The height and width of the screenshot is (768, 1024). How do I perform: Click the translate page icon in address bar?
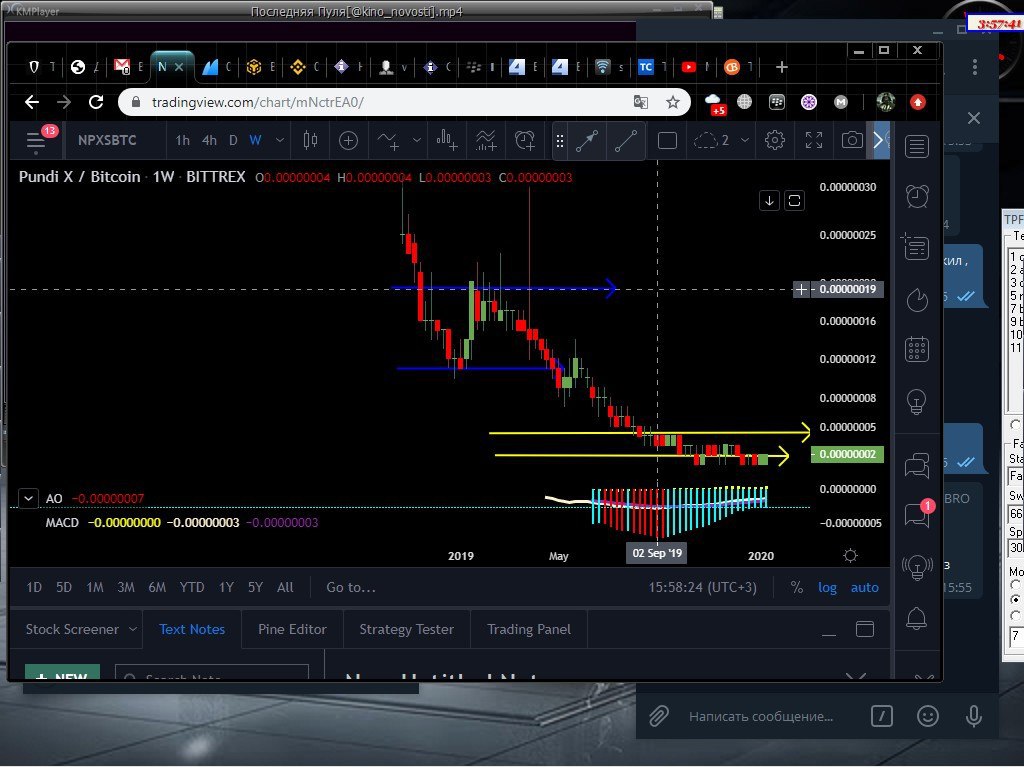coord(641,102)
